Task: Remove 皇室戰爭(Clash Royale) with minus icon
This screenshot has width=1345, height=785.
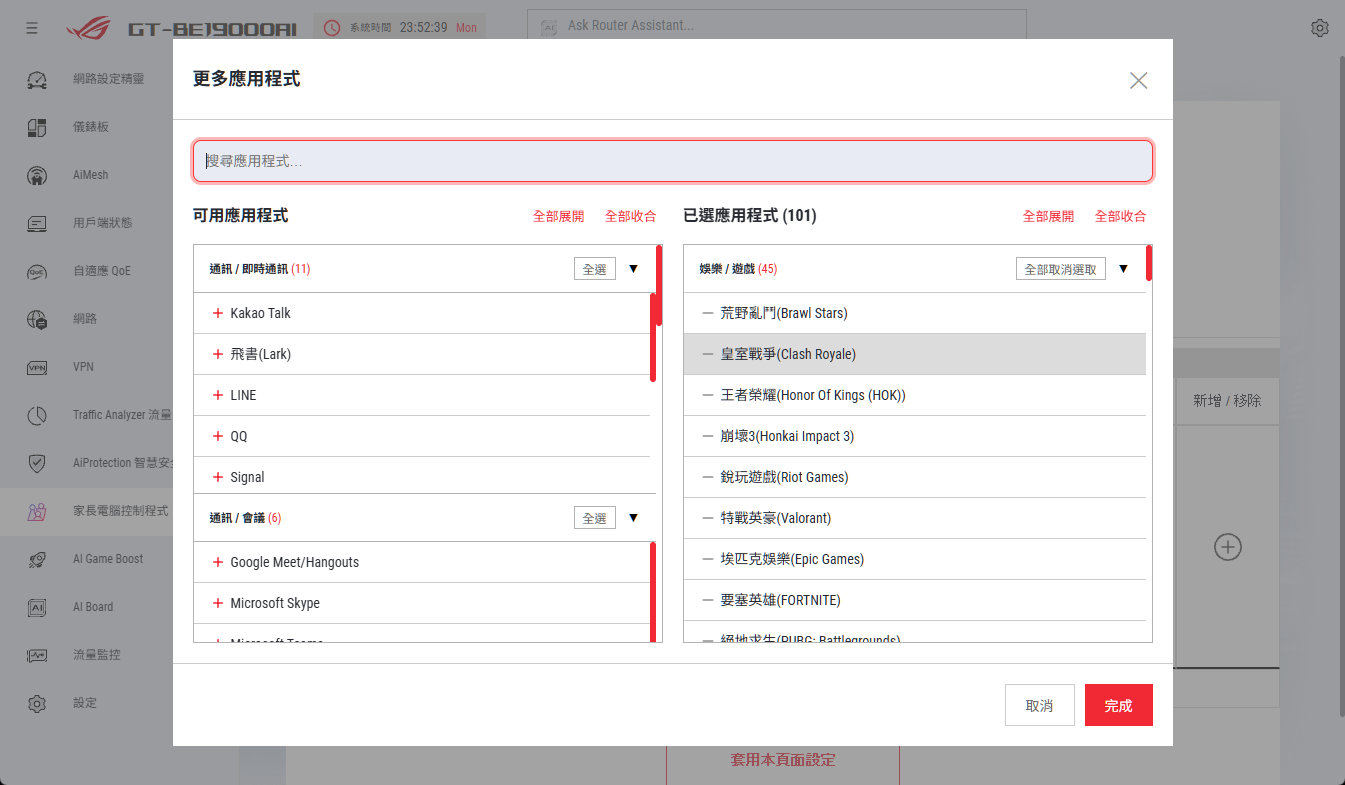Action: (708, 354)
